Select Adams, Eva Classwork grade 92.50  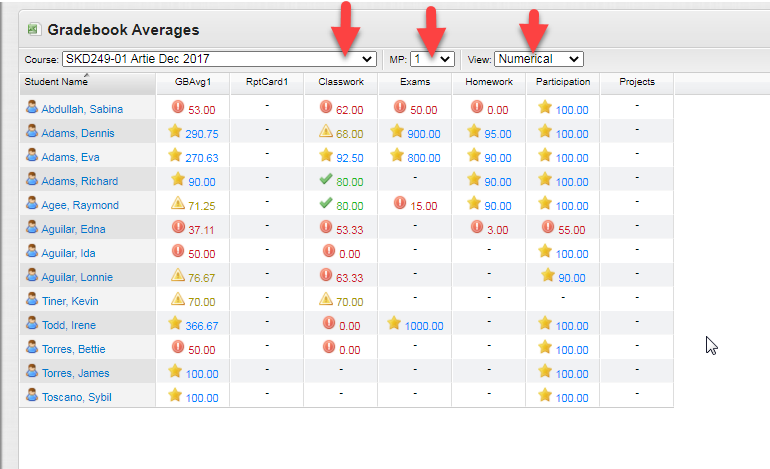(350, 158)
